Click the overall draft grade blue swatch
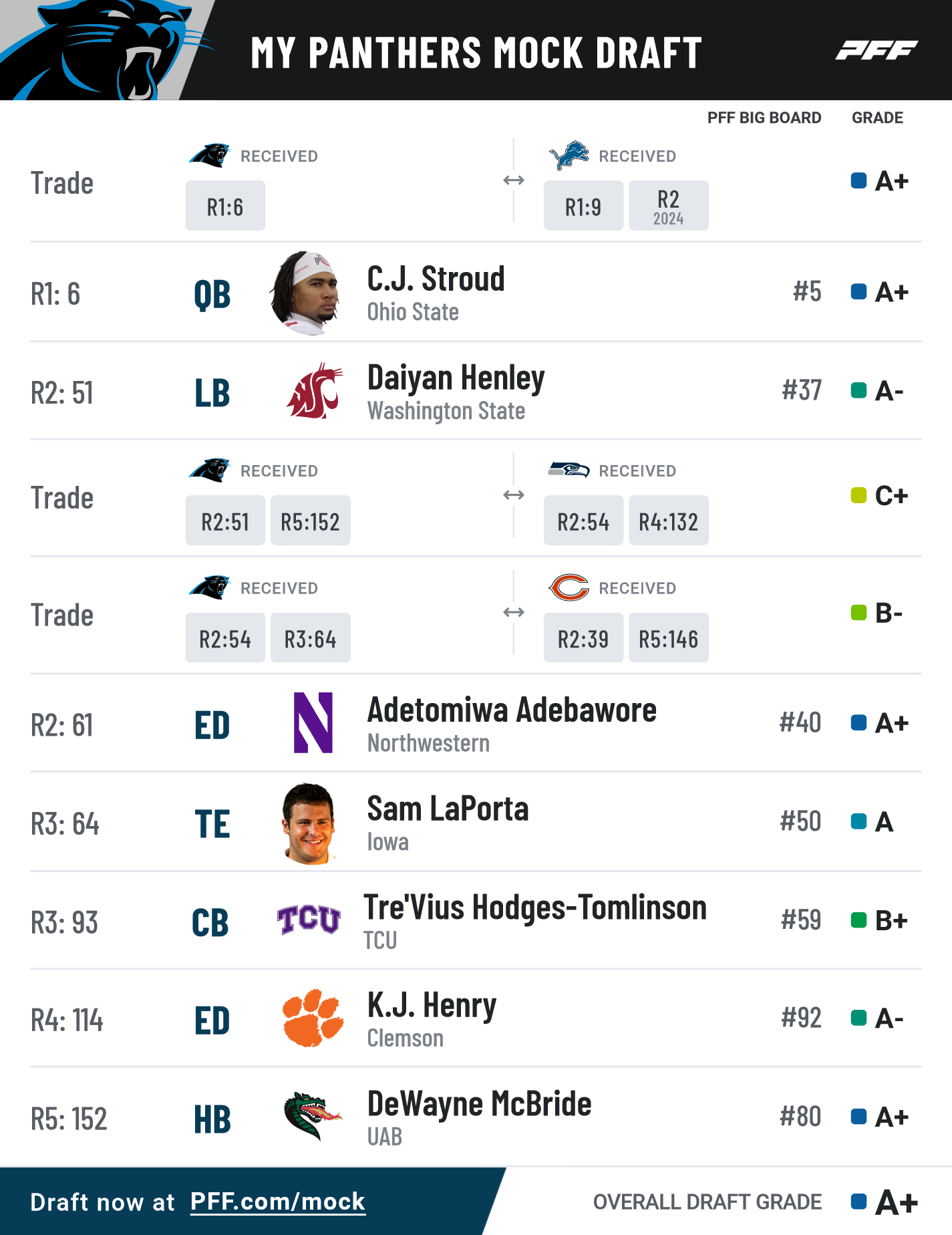952x1235 pixels. pyautogui.click(x=858, y=1202)
